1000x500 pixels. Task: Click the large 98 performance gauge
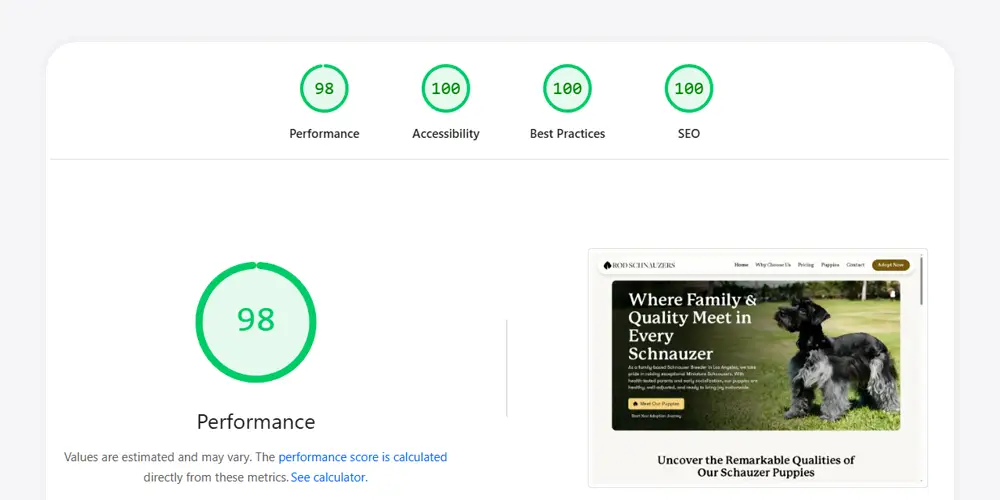click(x=256, y=321)
